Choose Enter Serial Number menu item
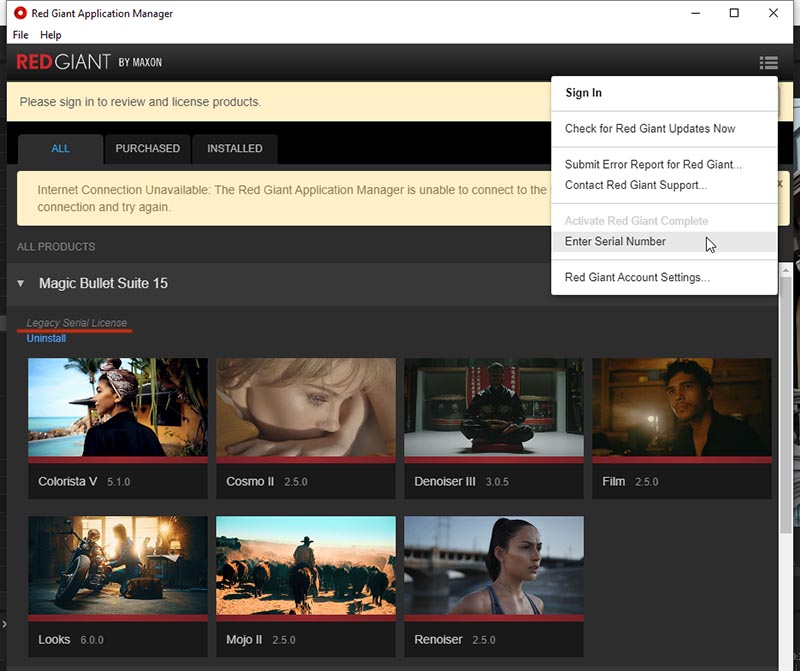Image resolution: width=800 pixels, height=671 pixels. coord(664,242)
